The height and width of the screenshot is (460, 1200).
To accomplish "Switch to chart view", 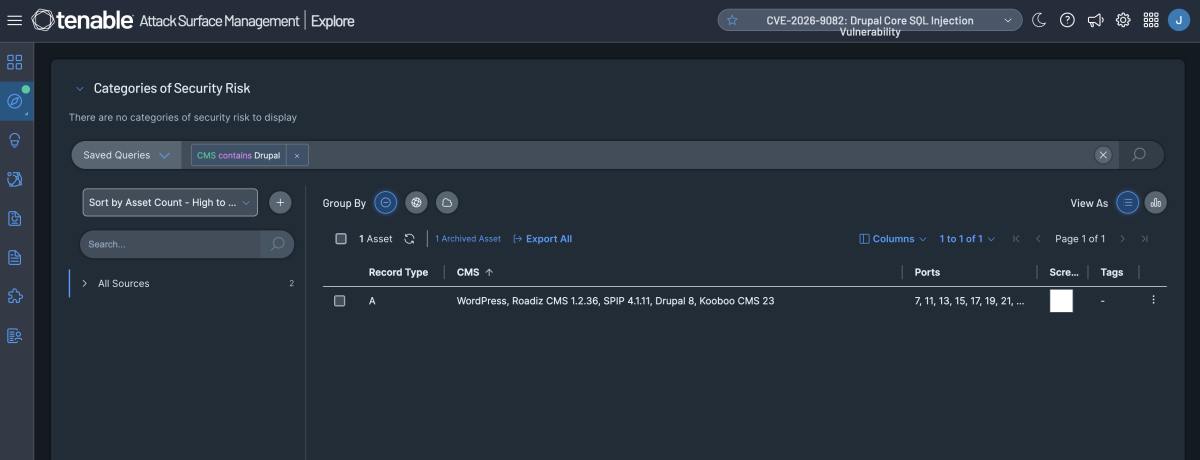I will 1156,202.
